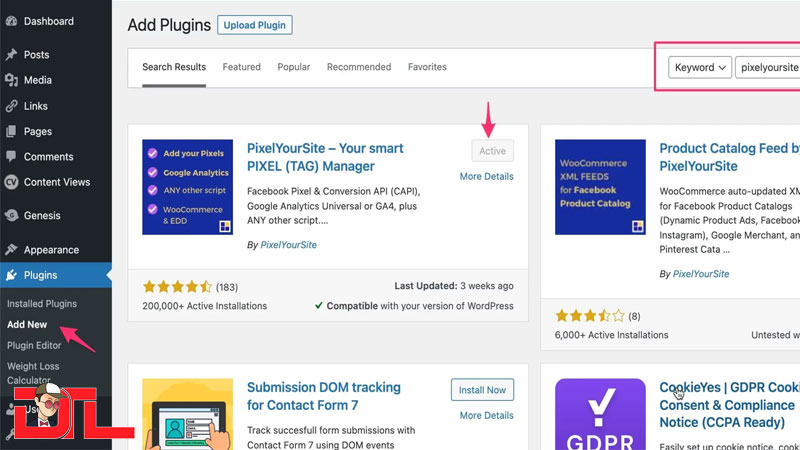
Task: Click the Product Catalog Feed star rating
Action: tap(590, 316)
